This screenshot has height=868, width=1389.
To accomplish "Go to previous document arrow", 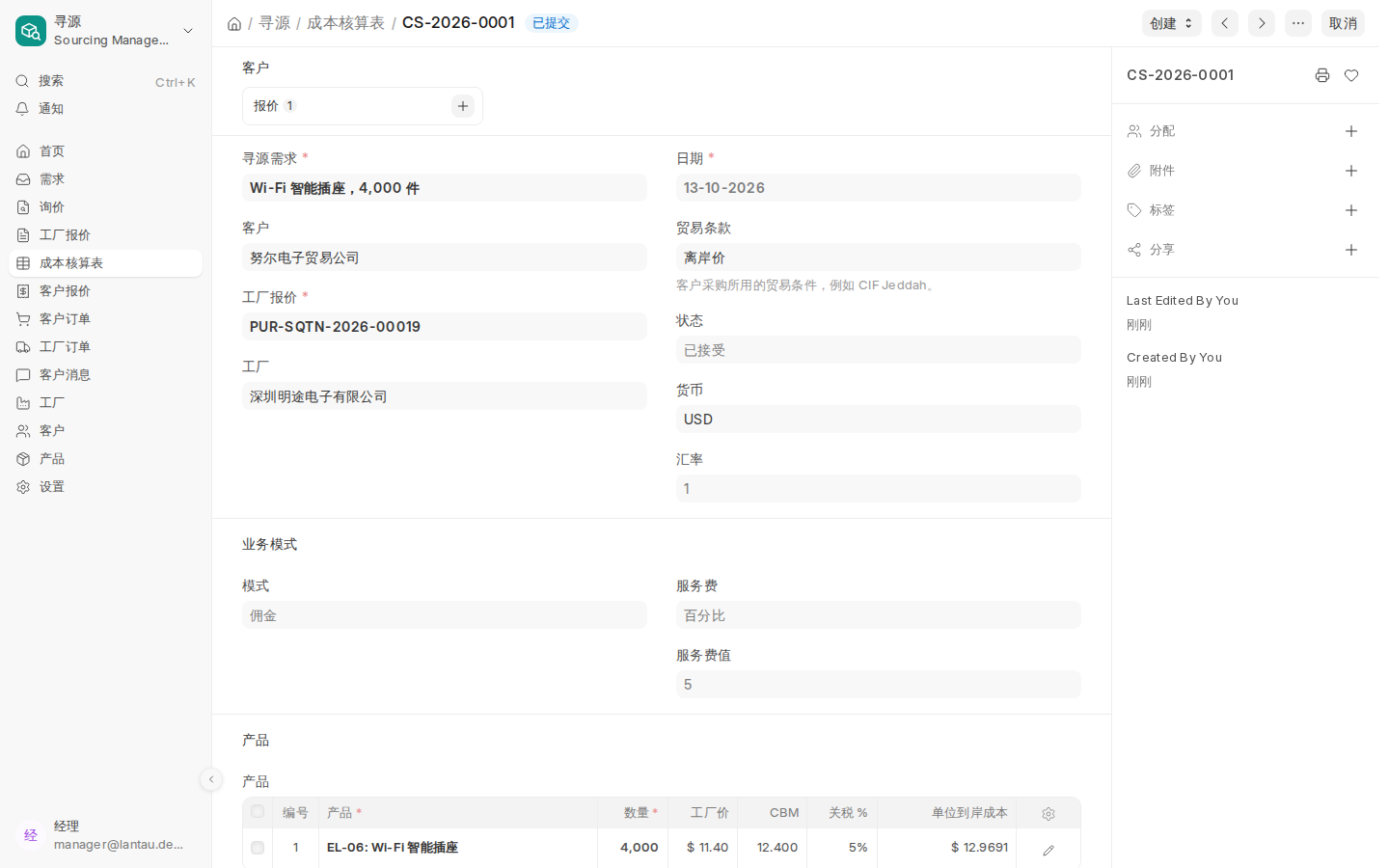I will pos(1225,23).
